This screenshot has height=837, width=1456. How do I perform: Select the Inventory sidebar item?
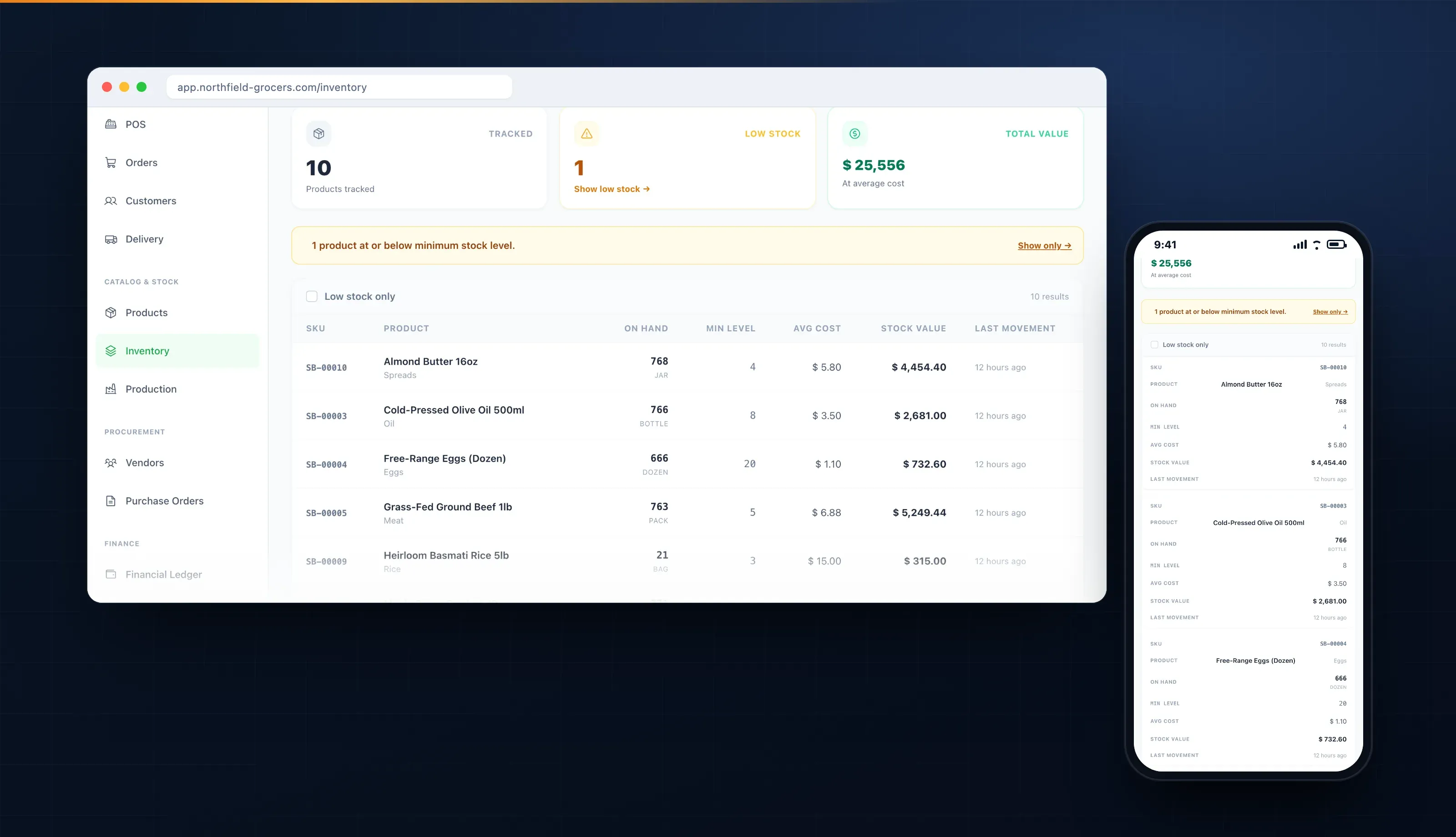click(177, 351)
